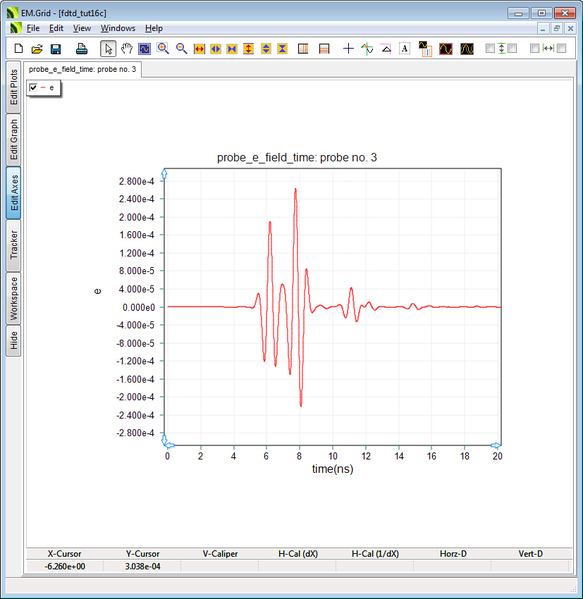Click the X-Cursor value -6.260e+00
The height and width of the screenshot is (599, 583).
coord(65,567)
